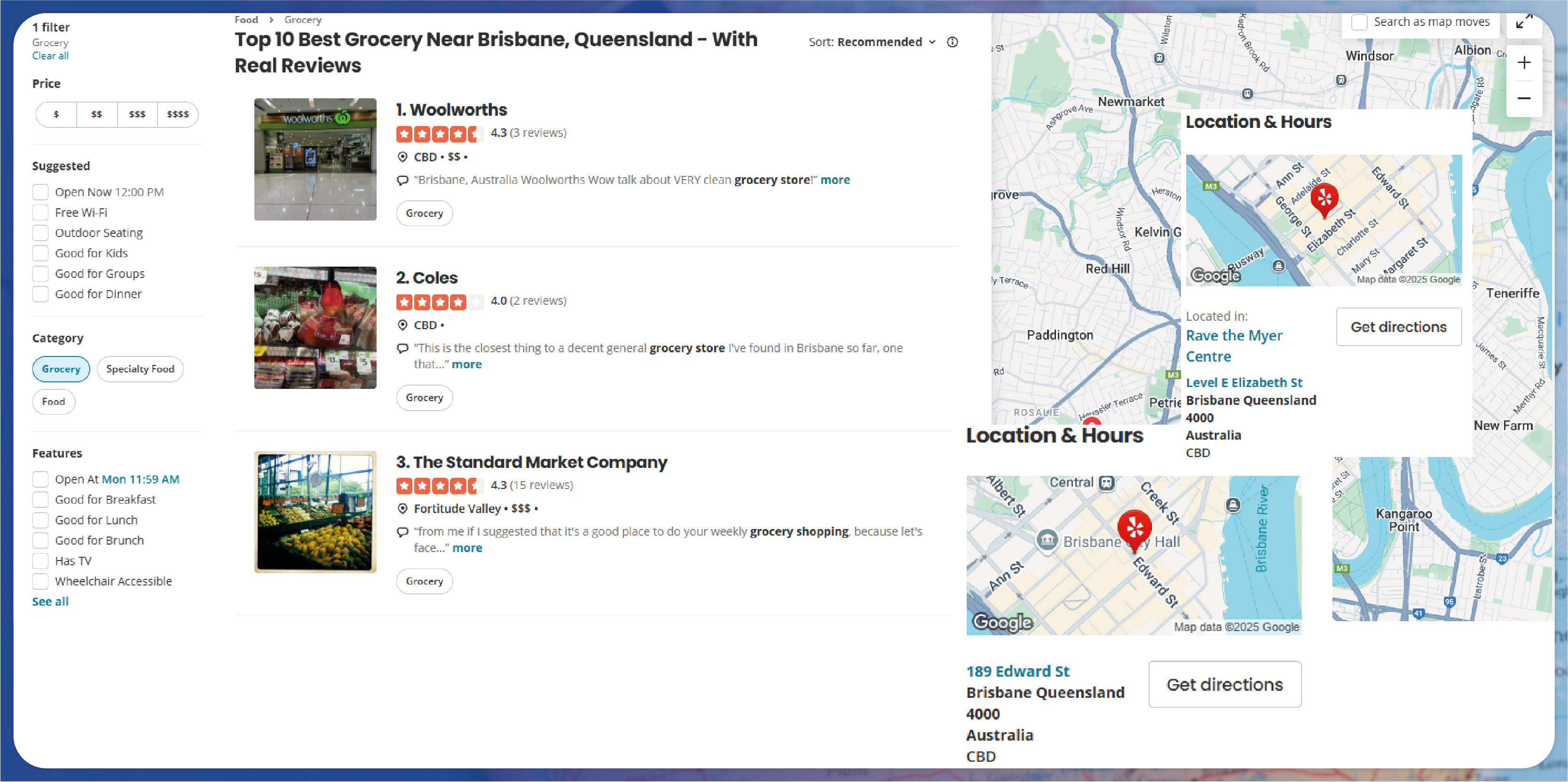Open Rave the Myer Centre link
This screenshot has width=1568, height=782.
pyautogui.click(x=1234, y=346)
